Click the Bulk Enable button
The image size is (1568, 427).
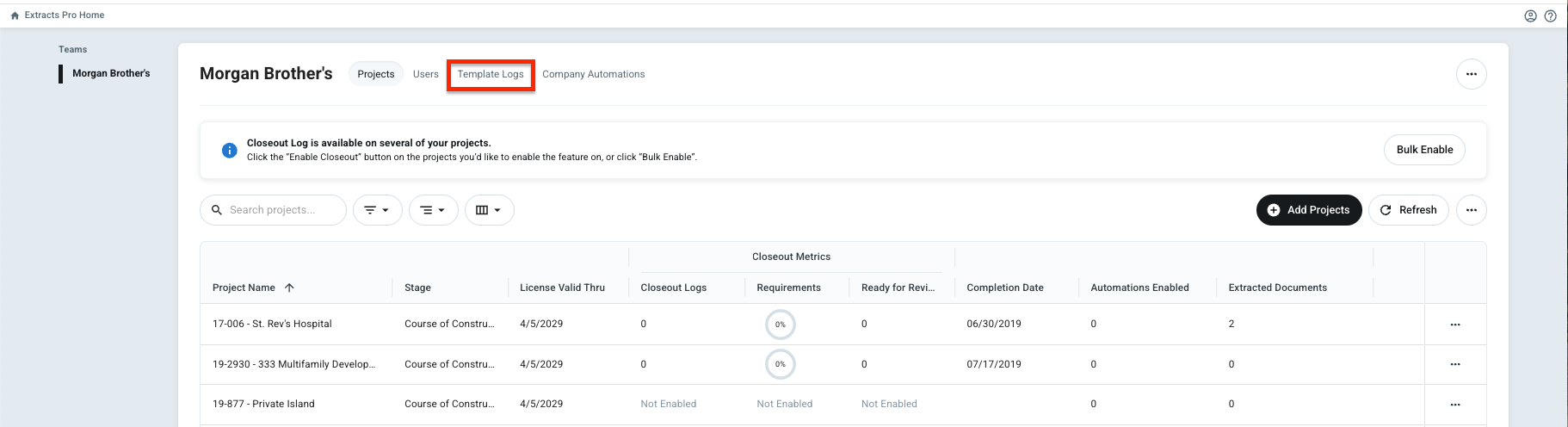pos(1424,150)
